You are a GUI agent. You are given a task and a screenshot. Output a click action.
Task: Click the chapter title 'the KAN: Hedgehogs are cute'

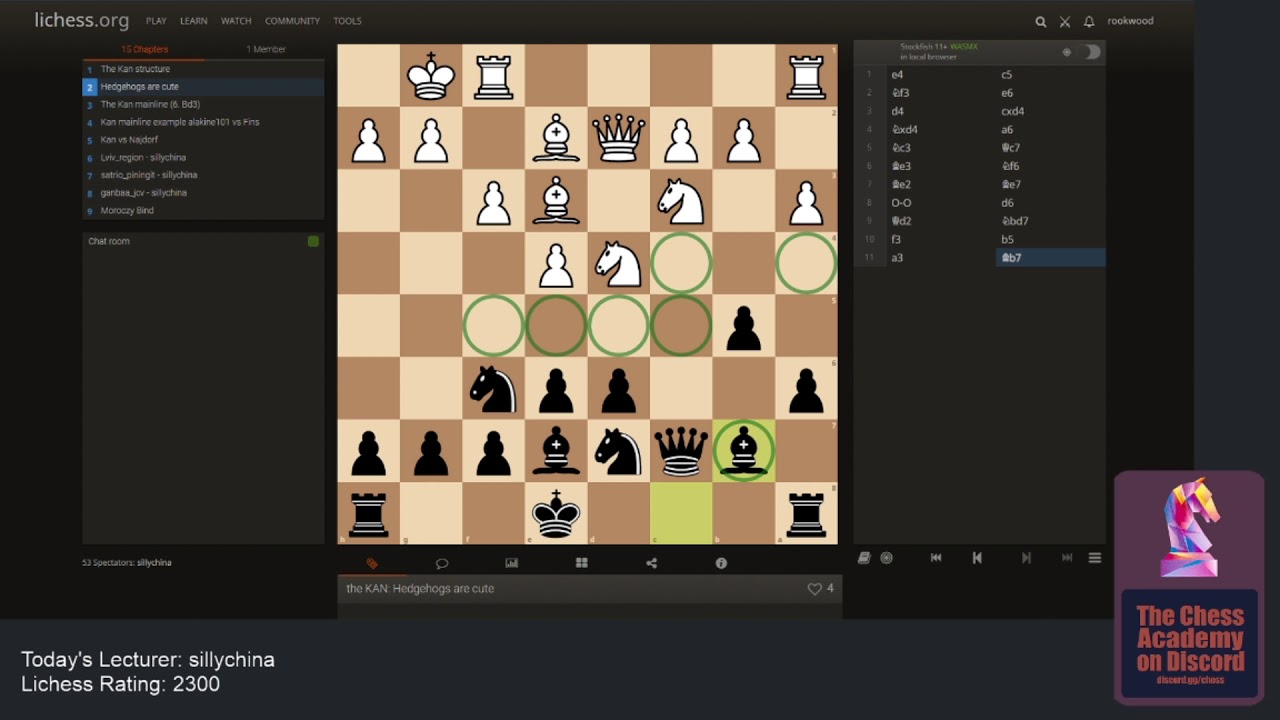420,589
